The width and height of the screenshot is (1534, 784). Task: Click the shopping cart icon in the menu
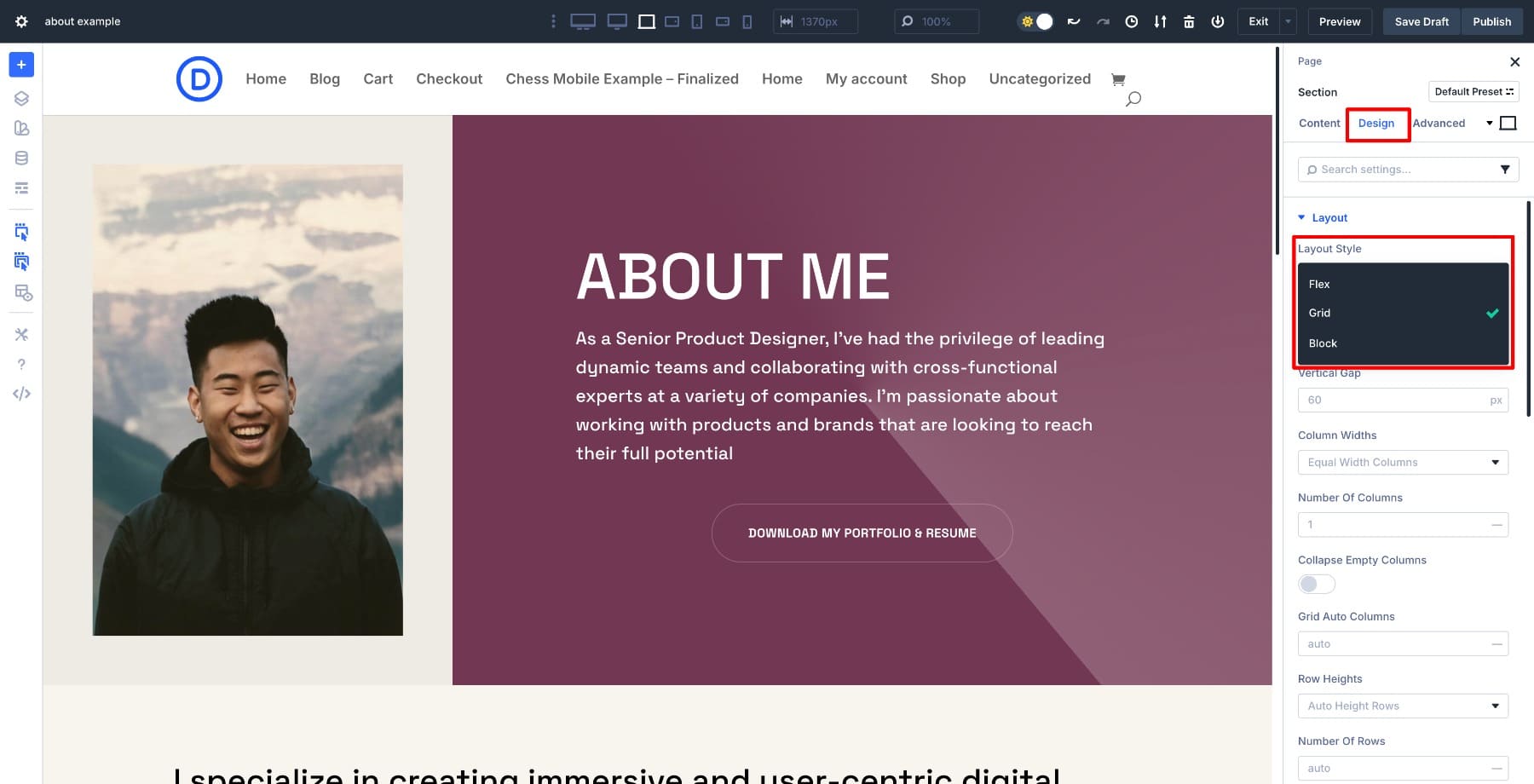point(1118,79)
